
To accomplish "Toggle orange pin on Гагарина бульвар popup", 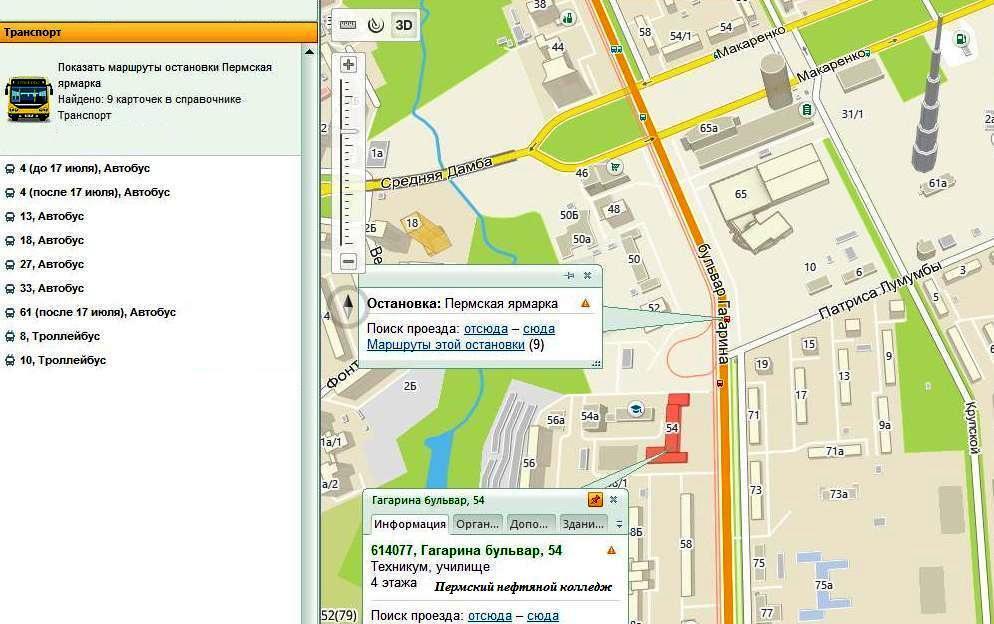I will [595, 500].
